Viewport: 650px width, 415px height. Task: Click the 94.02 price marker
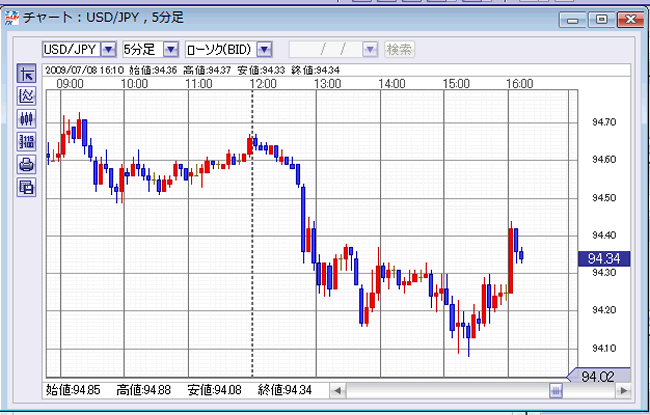click(x=598, y=376)
